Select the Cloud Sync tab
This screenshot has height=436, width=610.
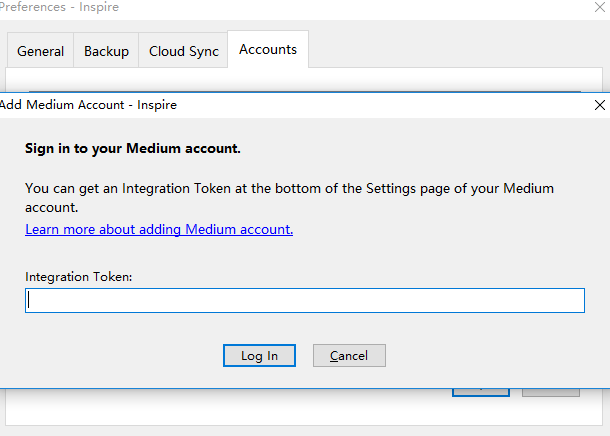pyautogui.click(x=183, y=51)
